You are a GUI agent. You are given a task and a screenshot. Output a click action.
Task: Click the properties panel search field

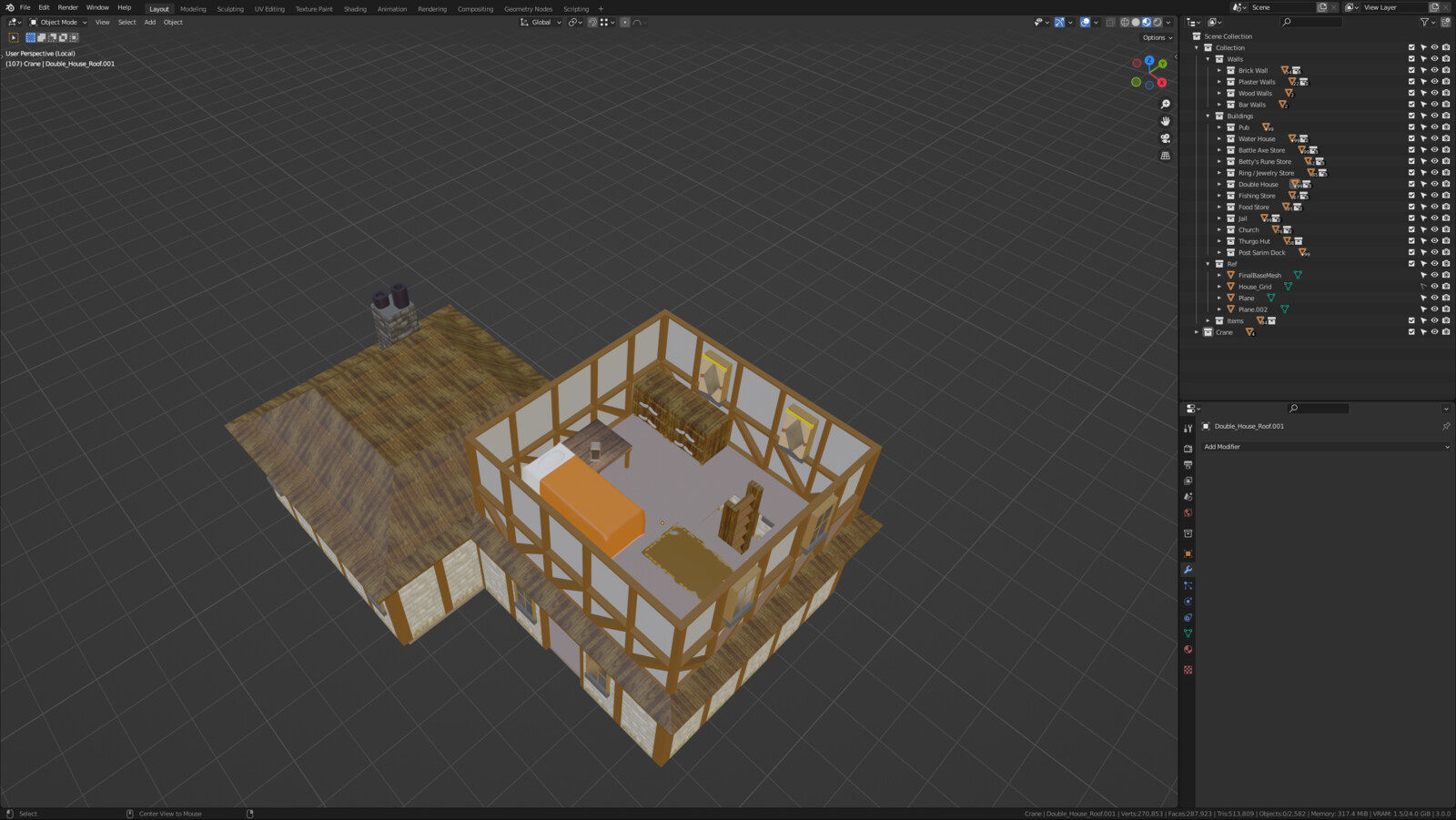[x=1318, y=409]
